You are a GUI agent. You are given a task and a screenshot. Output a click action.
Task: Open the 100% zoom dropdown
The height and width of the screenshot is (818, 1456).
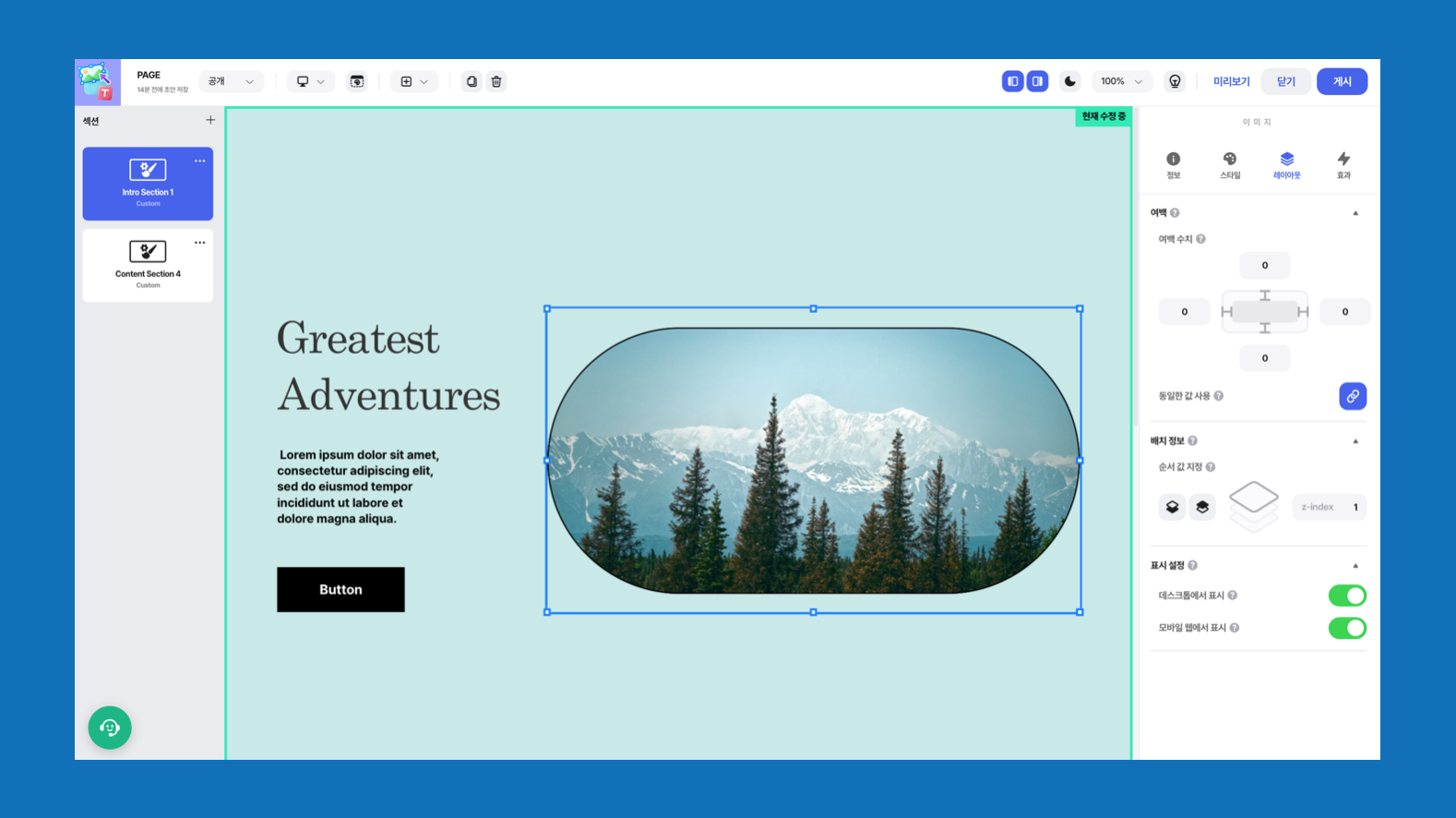pos(1122,81)
